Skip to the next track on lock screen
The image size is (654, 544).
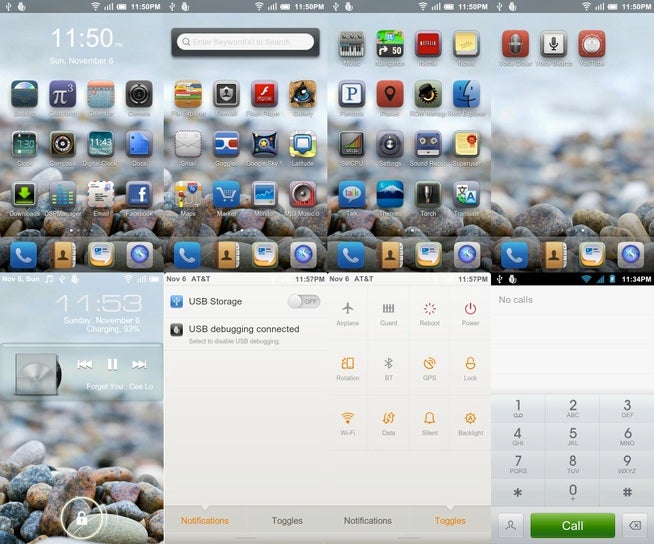point(139,365)
